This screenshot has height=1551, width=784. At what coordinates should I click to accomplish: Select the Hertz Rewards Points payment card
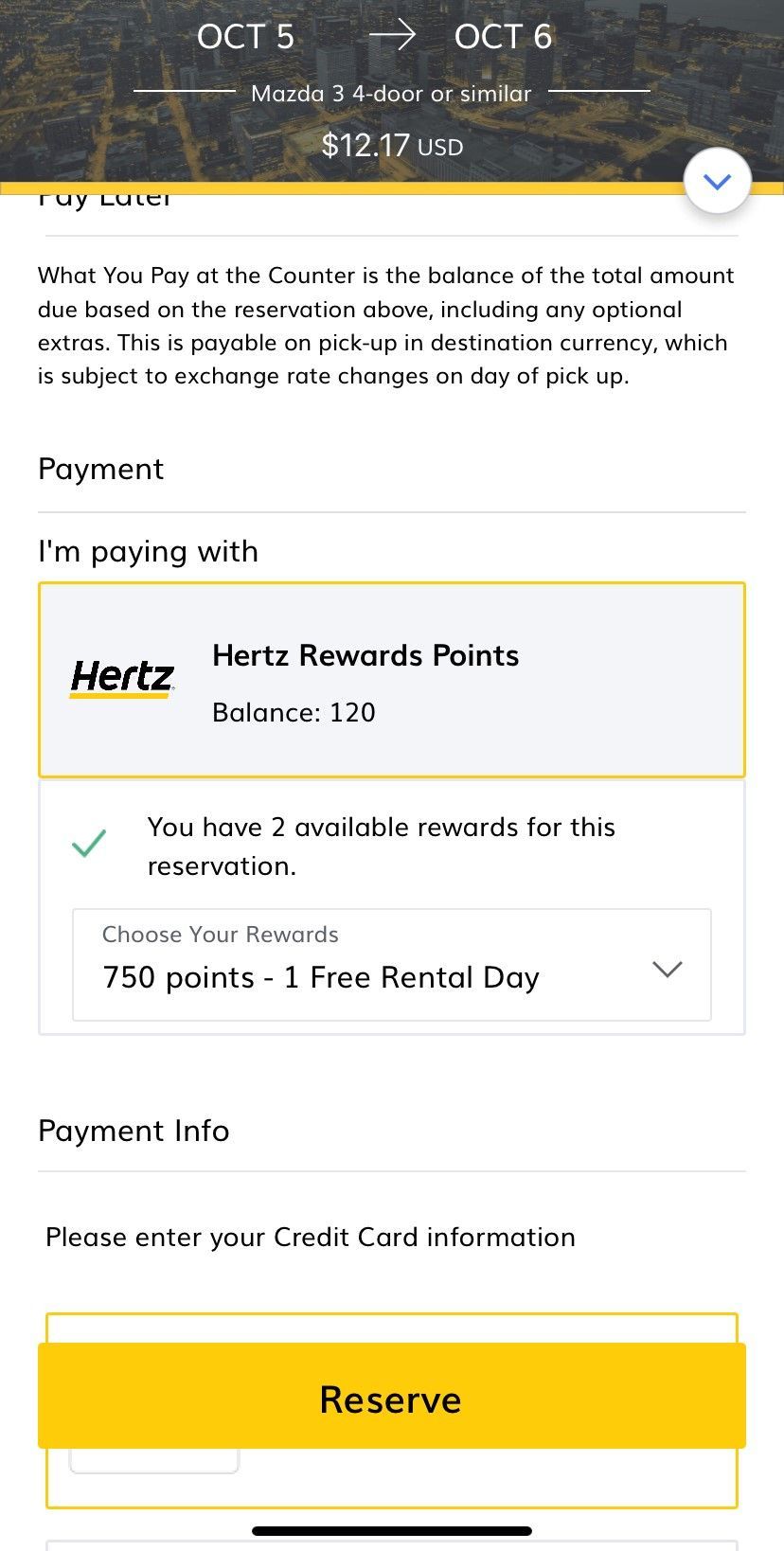[392, 680]
